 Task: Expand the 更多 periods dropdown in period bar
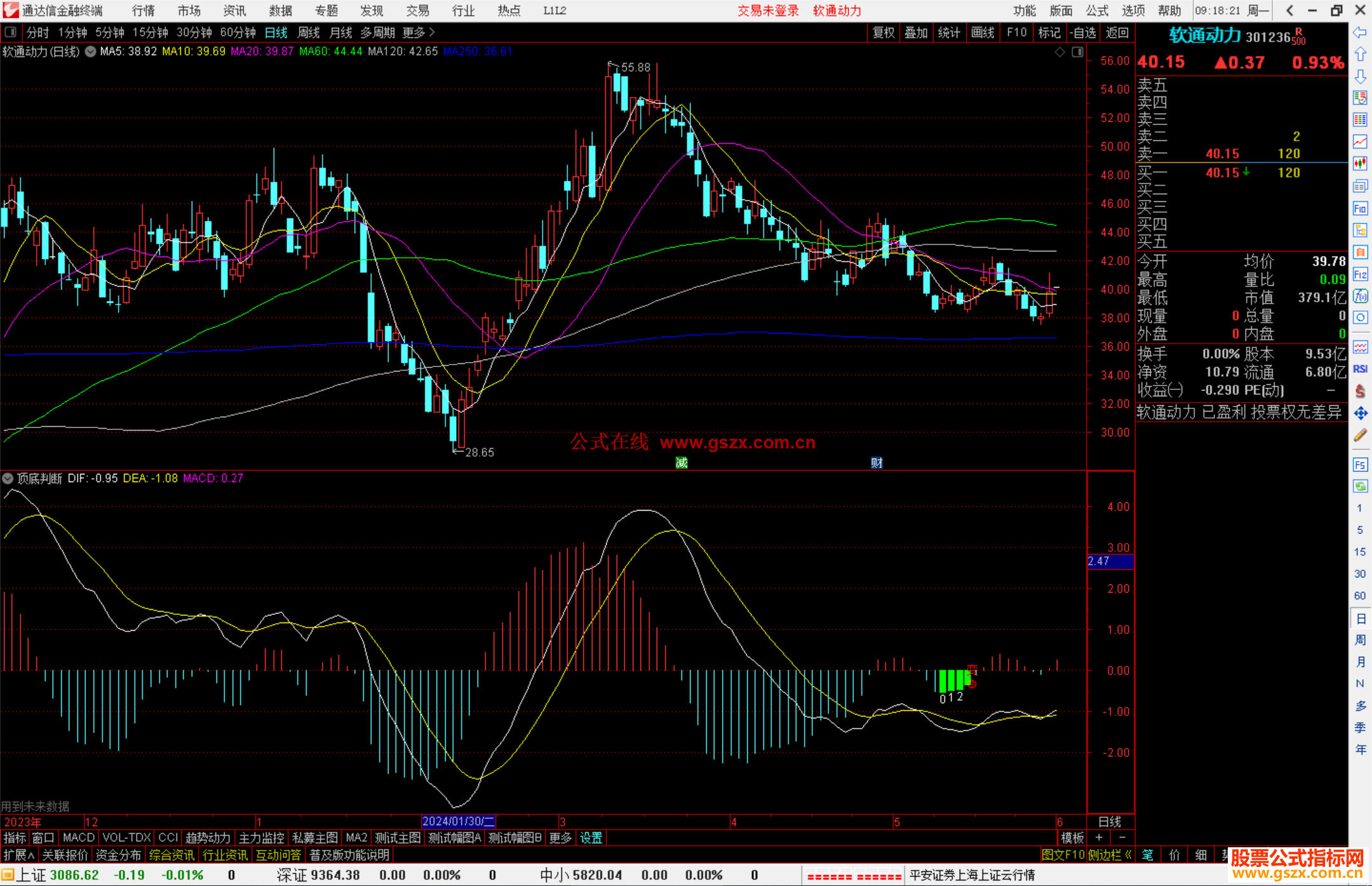click(x=418, y=32)
